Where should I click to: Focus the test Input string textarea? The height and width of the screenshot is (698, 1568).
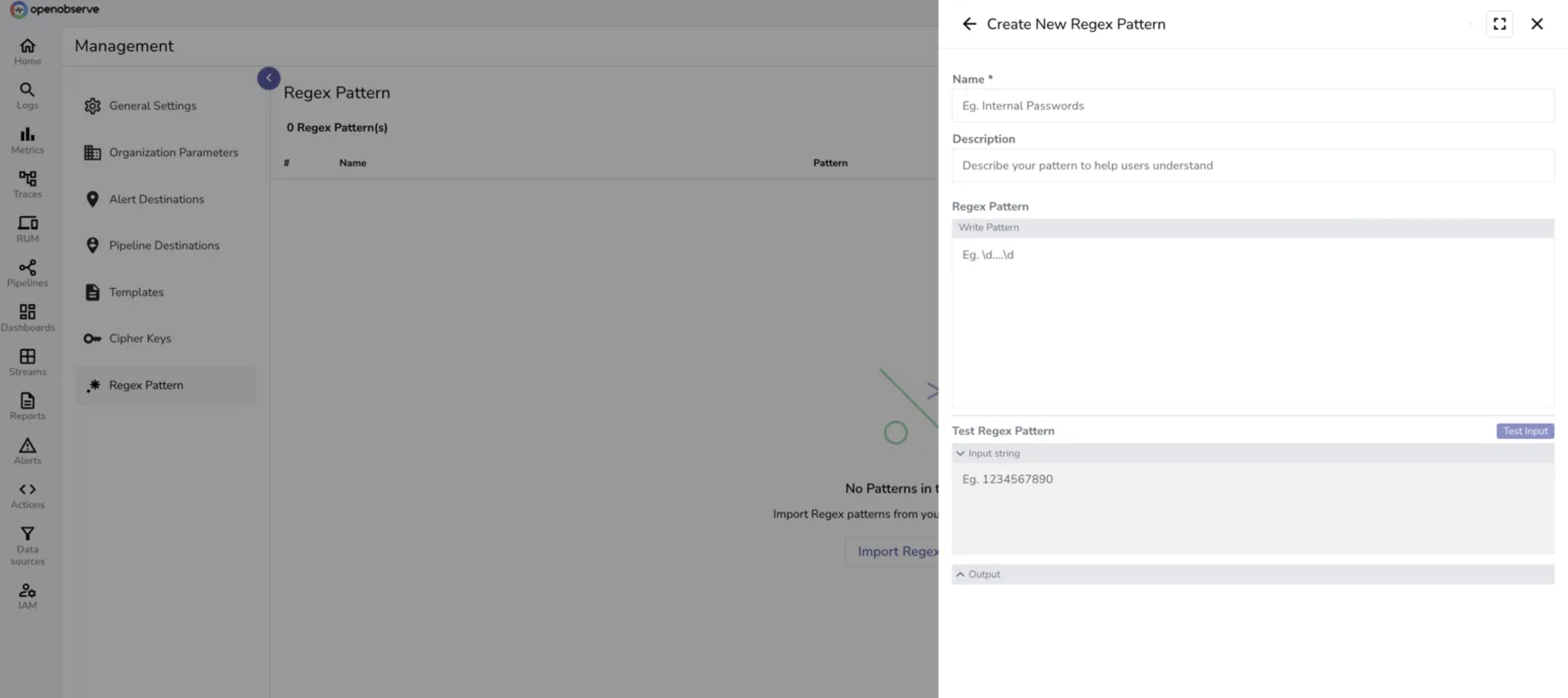(x=1253, y=508)
